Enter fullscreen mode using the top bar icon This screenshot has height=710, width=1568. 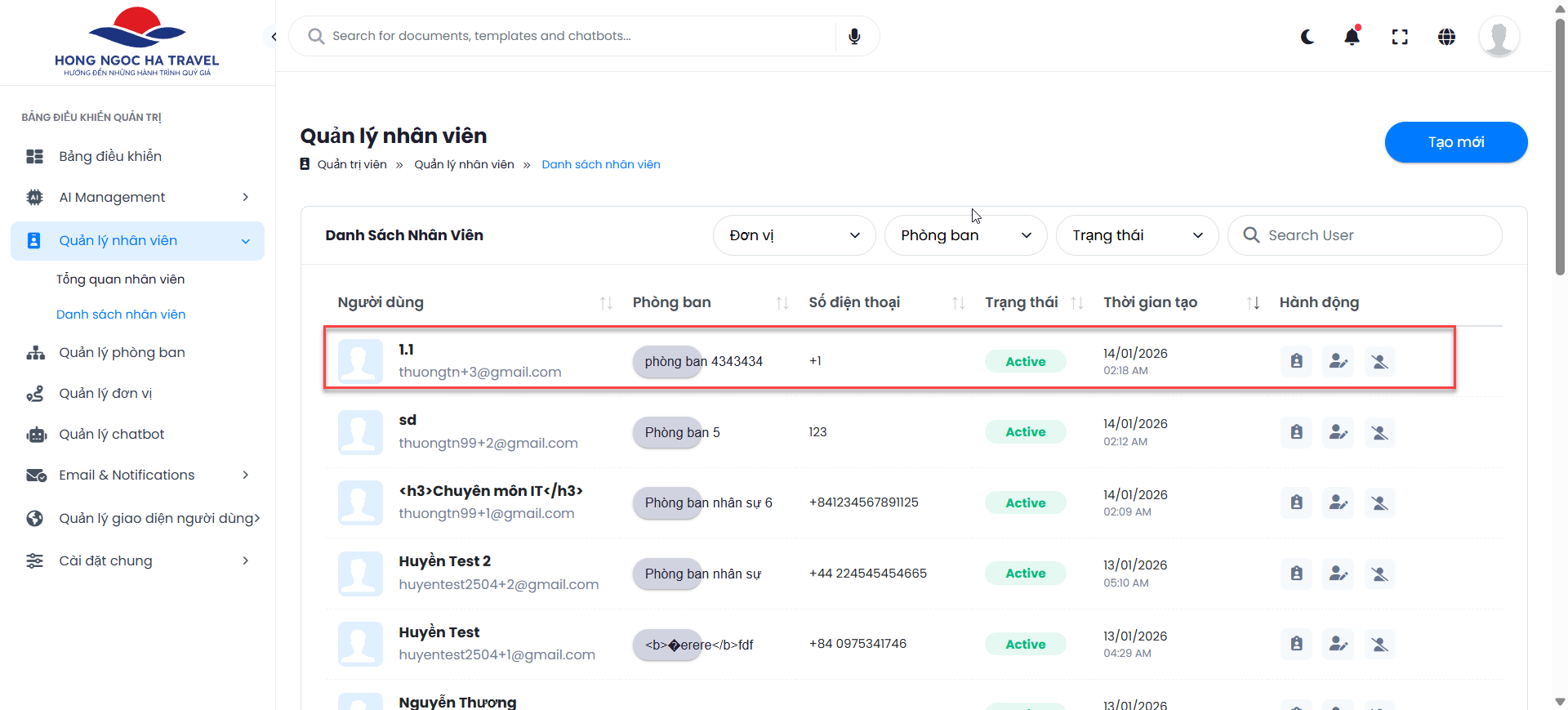[1400, 37]
